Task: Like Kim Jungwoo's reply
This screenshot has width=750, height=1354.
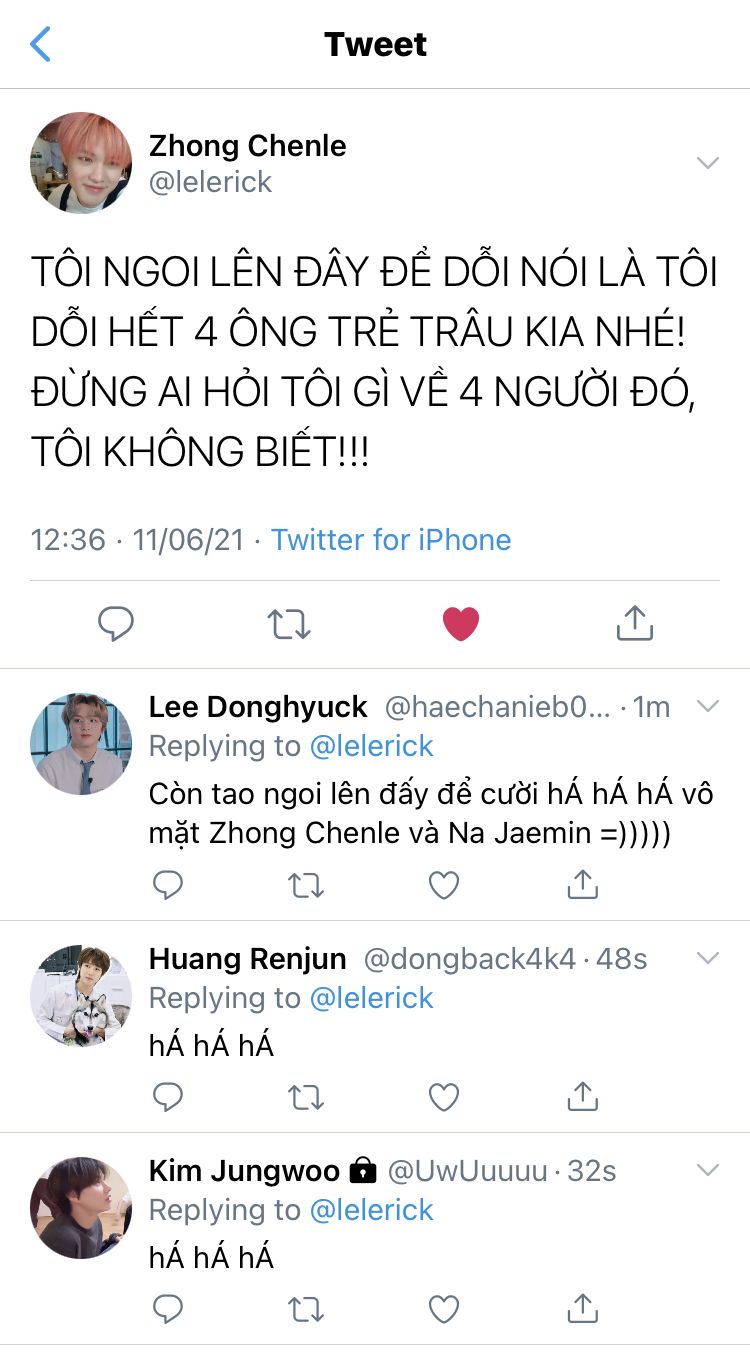Action: (x=444, y=1309)
